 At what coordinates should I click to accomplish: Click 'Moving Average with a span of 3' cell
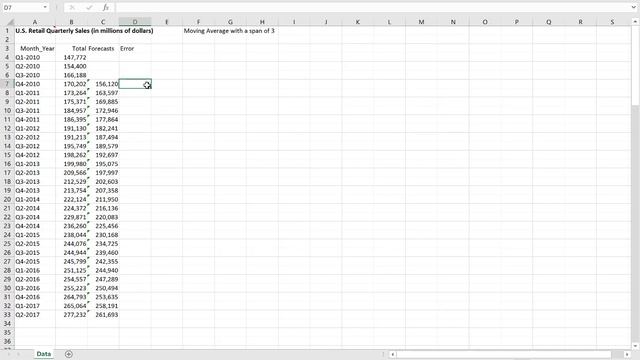coord(229,31)
